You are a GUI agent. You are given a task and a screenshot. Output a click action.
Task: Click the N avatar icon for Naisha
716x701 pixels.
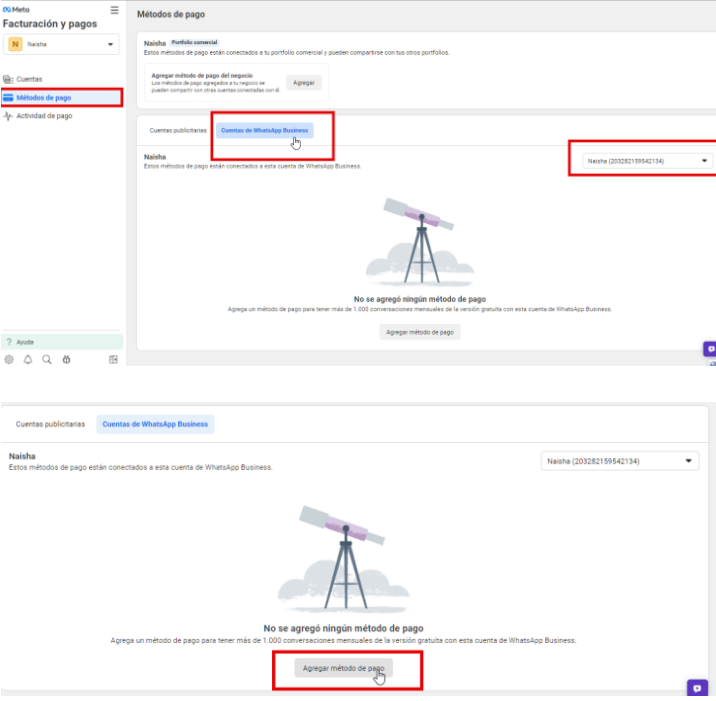pyautogui.click(x=15, y=44)
